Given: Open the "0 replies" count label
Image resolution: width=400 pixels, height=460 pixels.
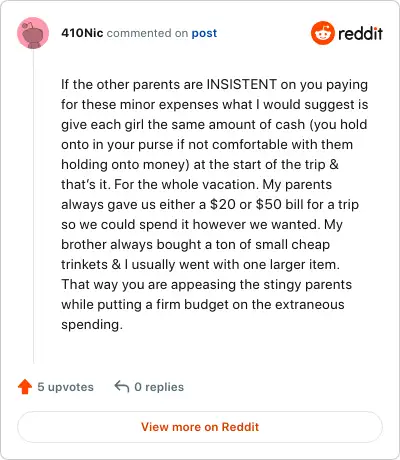Looking at the screenshot, I should point(159,387).
